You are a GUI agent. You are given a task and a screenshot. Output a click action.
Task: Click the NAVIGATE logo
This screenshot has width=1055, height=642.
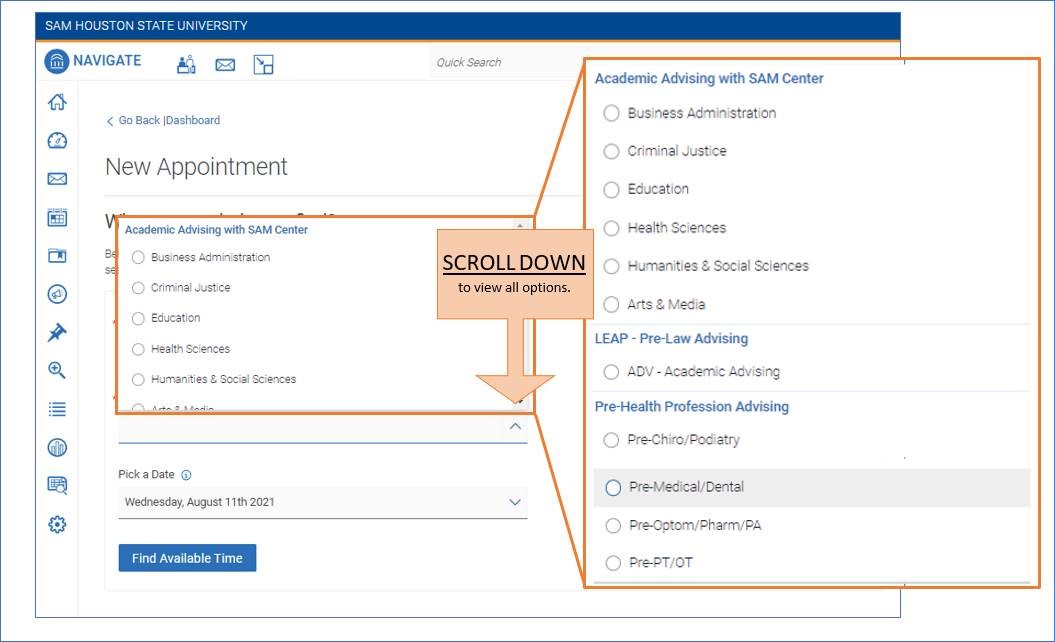(x=93, y=61)
